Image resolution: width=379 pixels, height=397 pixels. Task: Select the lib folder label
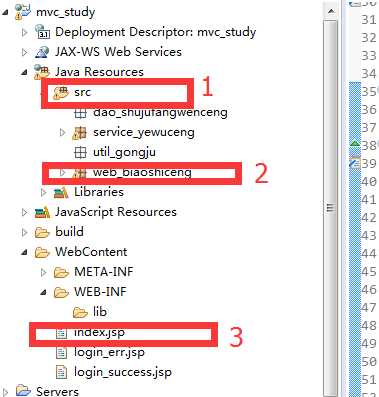pos(100,312)
